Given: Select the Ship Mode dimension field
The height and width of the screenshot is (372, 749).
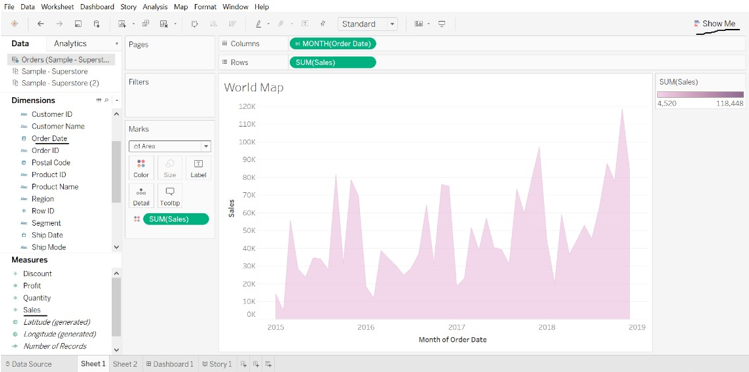Looking at the screenshot, I should tap(48, 247).
